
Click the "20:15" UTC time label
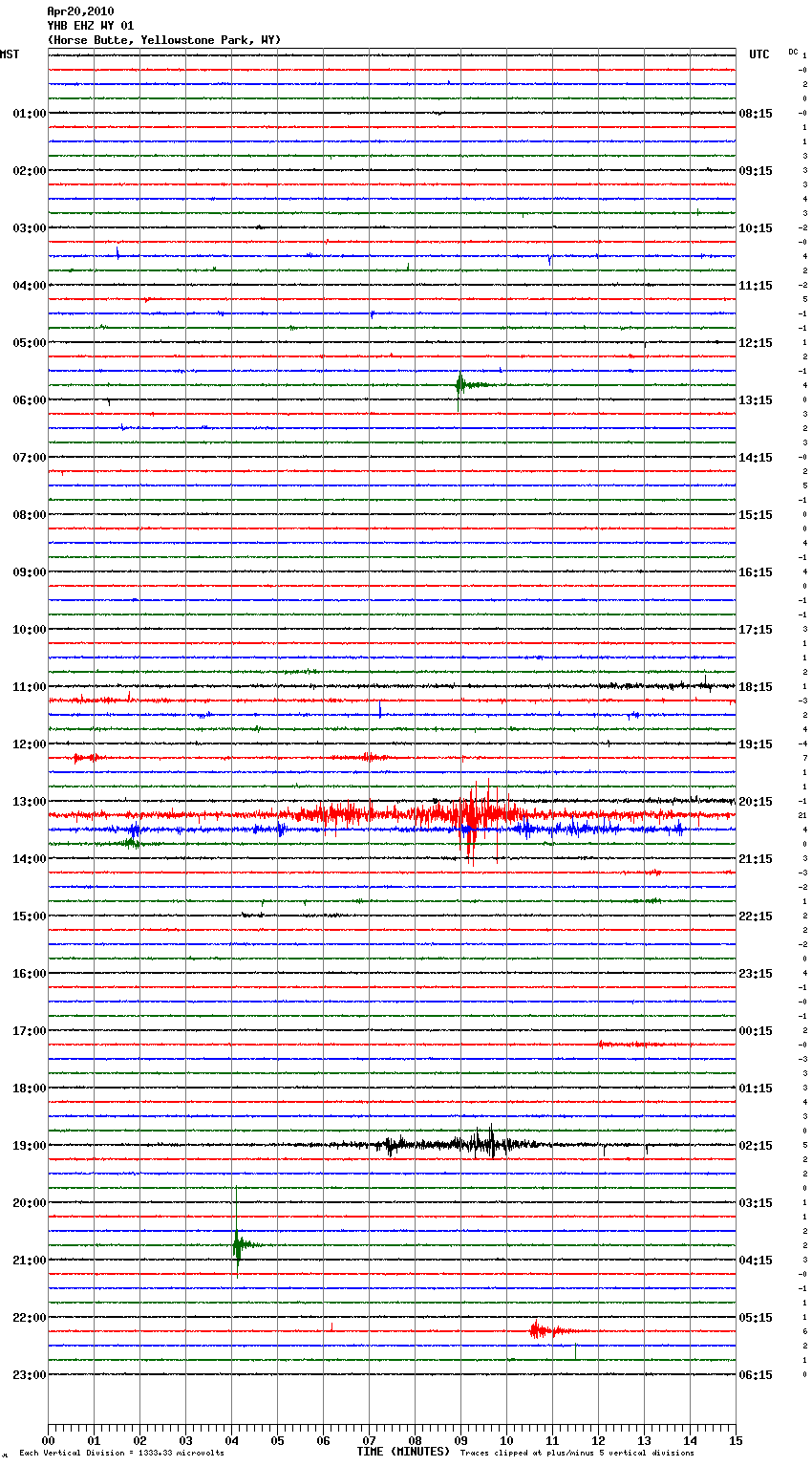(756, 802)
